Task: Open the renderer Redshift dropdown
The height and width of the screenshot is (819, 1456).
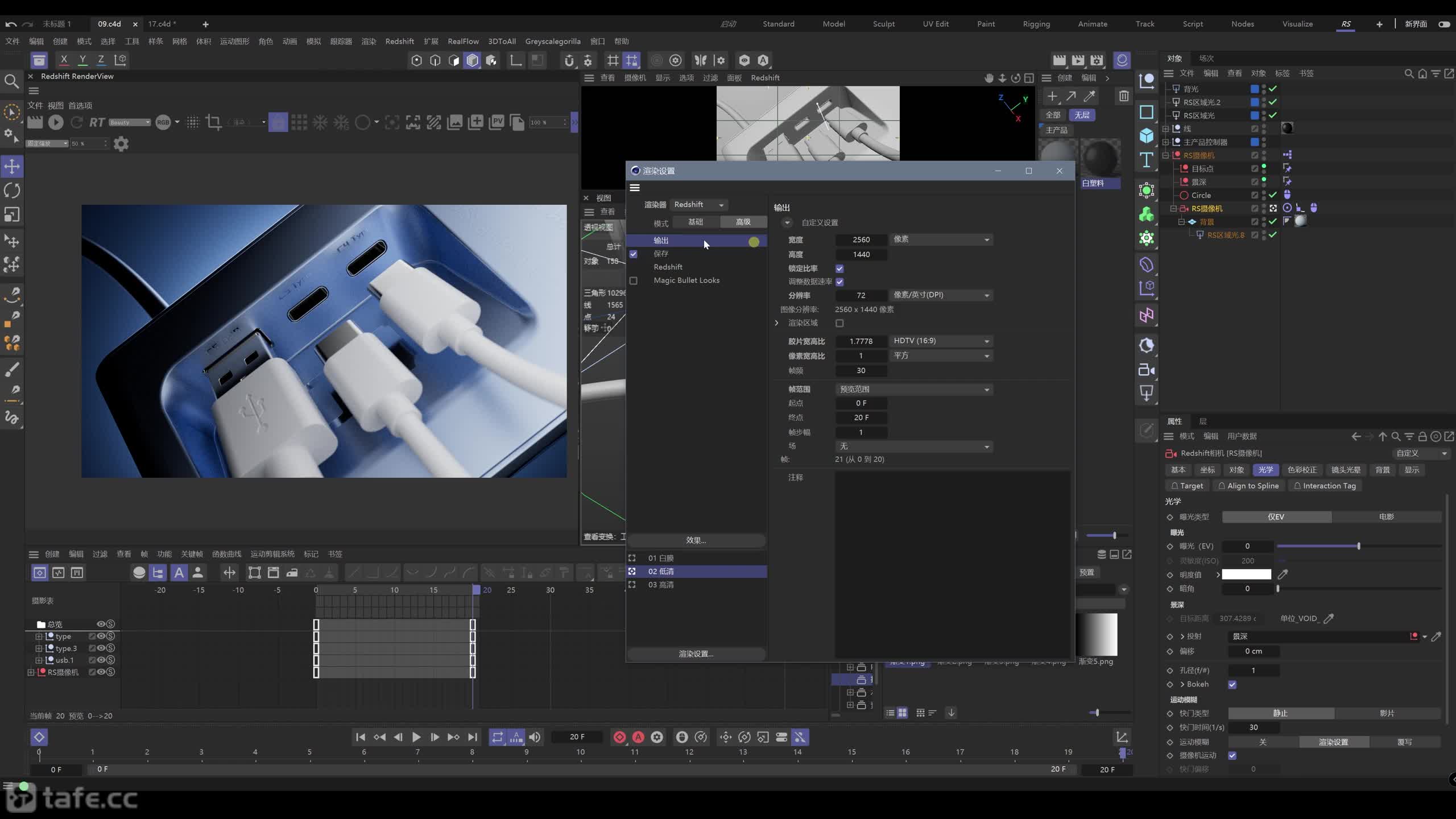Action: (699, 205)
